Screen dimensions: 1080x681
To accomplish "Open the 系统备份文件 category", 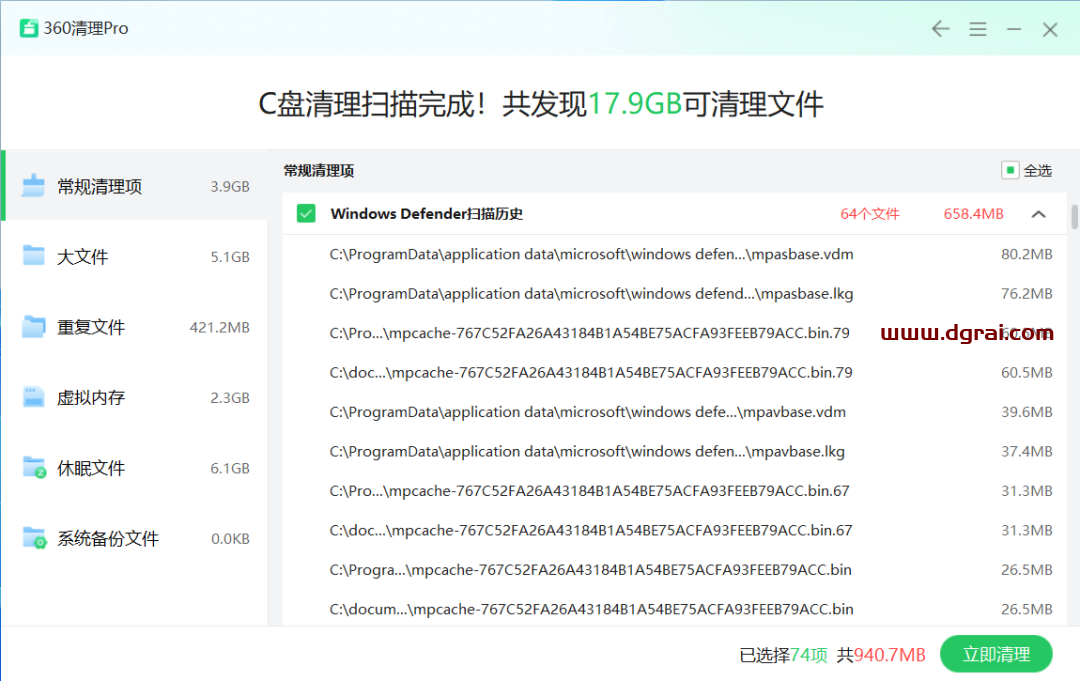I will (135, 538).
